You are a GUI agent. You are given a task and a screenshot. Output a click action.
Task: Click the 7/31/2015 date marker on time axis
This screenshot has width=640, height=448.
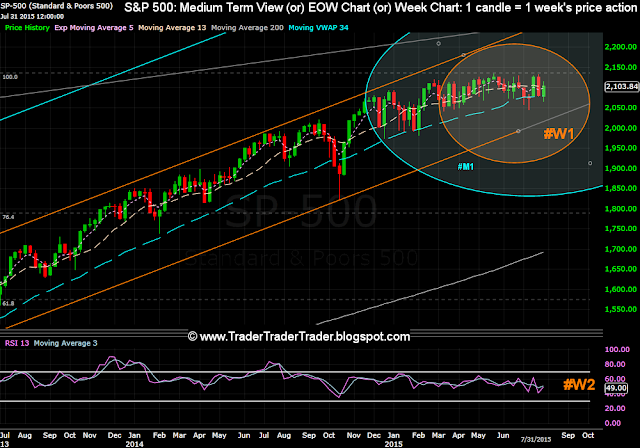(536, 440)
